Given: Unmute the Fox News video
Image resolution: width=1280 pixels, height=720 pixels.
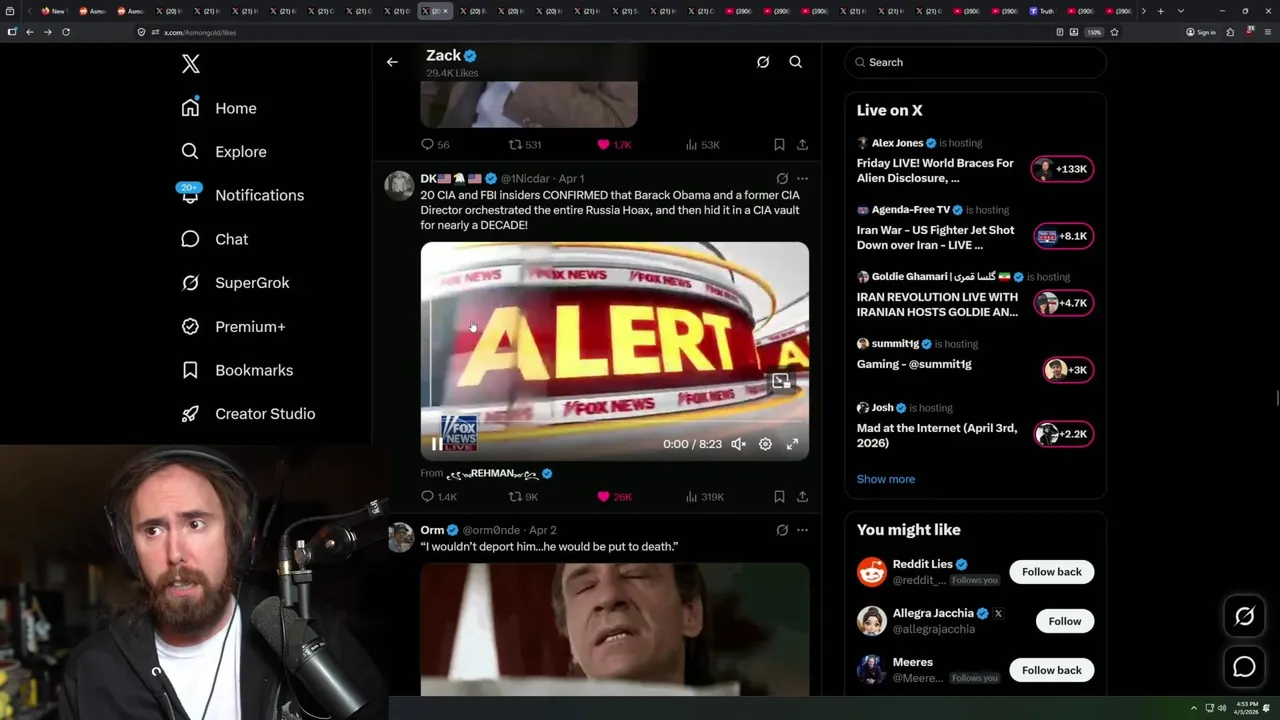Looking at the screenshot, I should [738, 444].
